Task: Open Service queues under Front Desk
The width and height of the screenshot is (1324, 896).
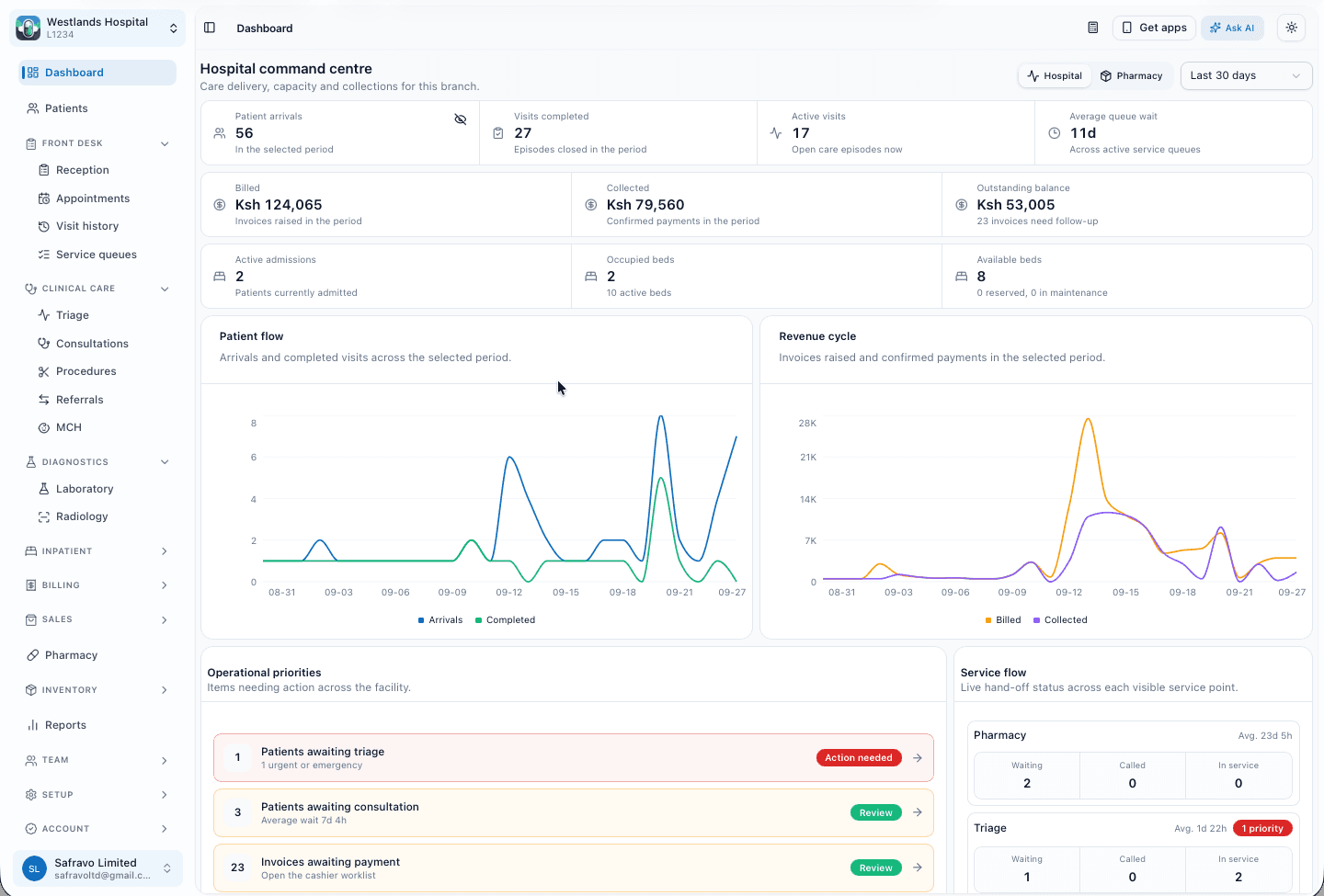Action: 97,255
